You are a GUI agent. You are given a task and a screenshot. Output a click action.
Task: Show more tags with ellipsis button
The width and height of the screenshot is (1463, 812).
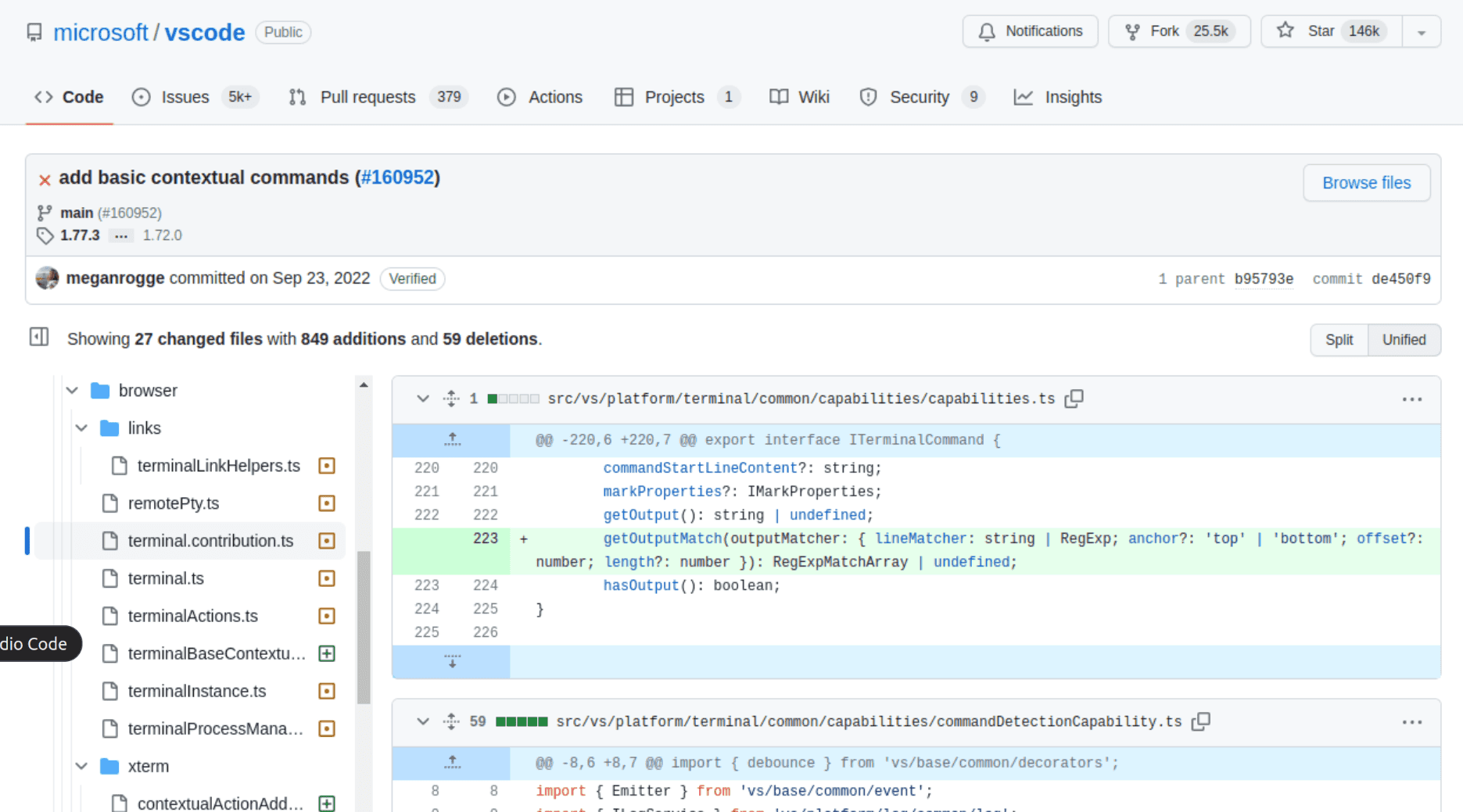[120, 235]
